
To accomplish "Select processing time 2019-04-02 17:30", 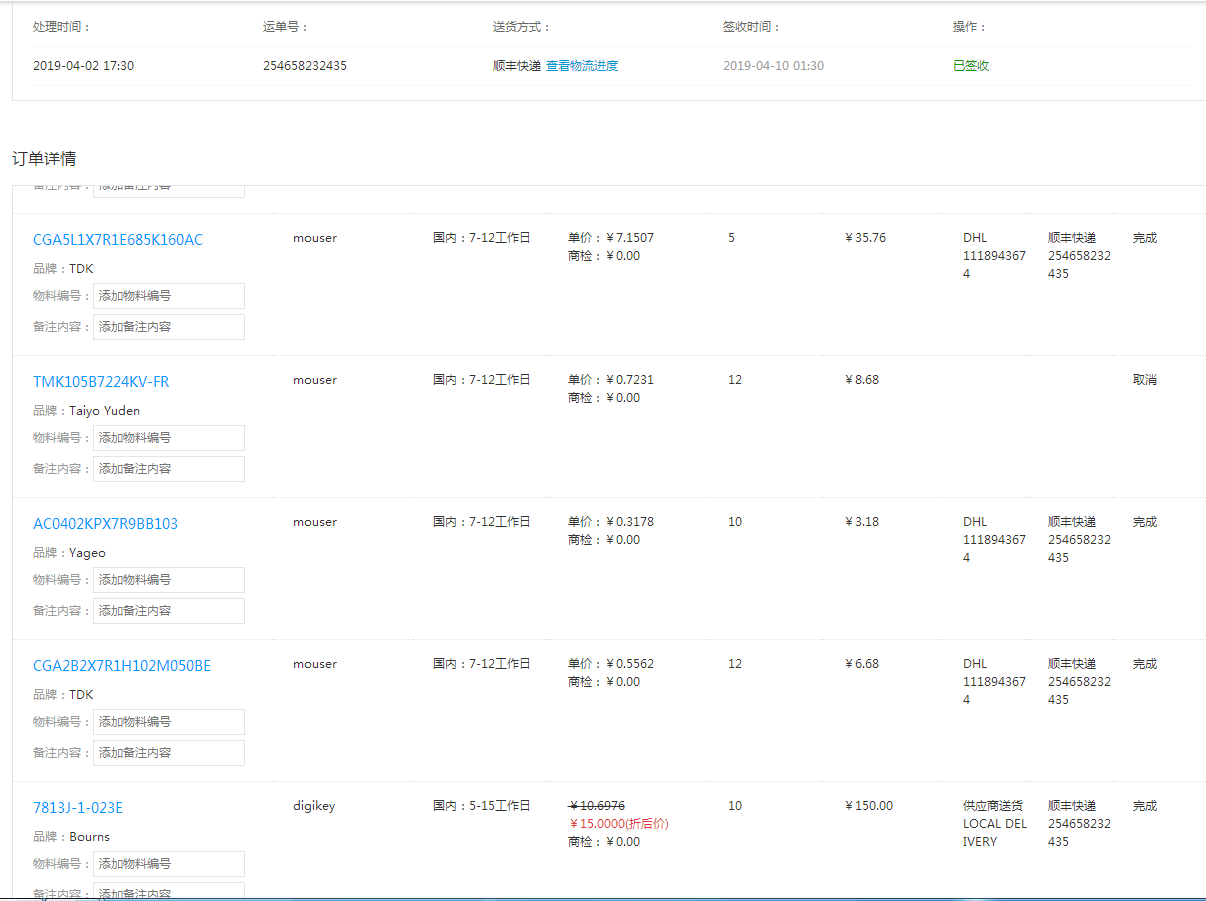I will [83, 66].
